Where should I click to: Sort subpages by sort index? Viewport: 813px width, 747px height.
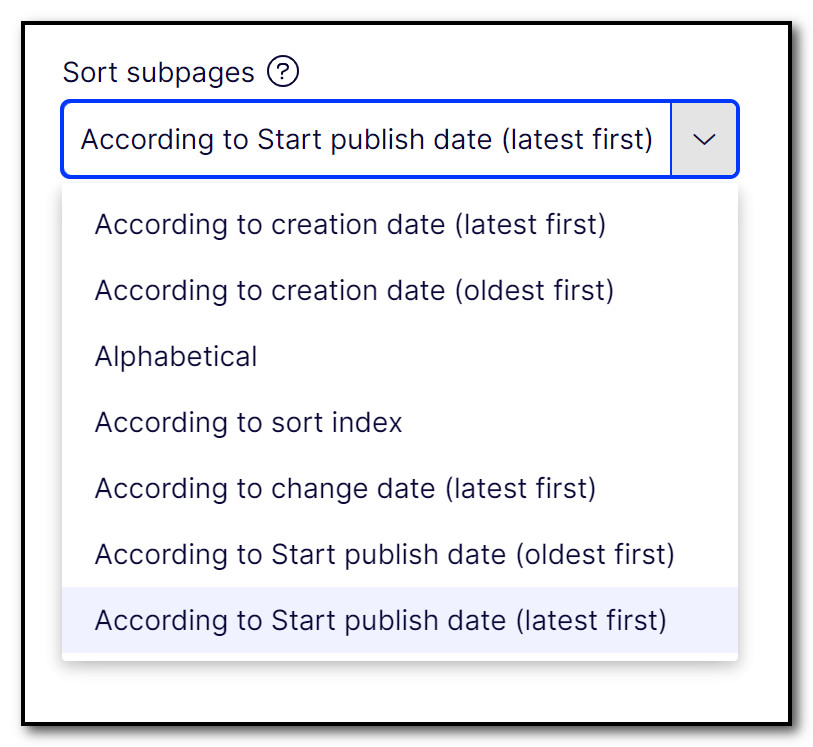pos(400,422)
